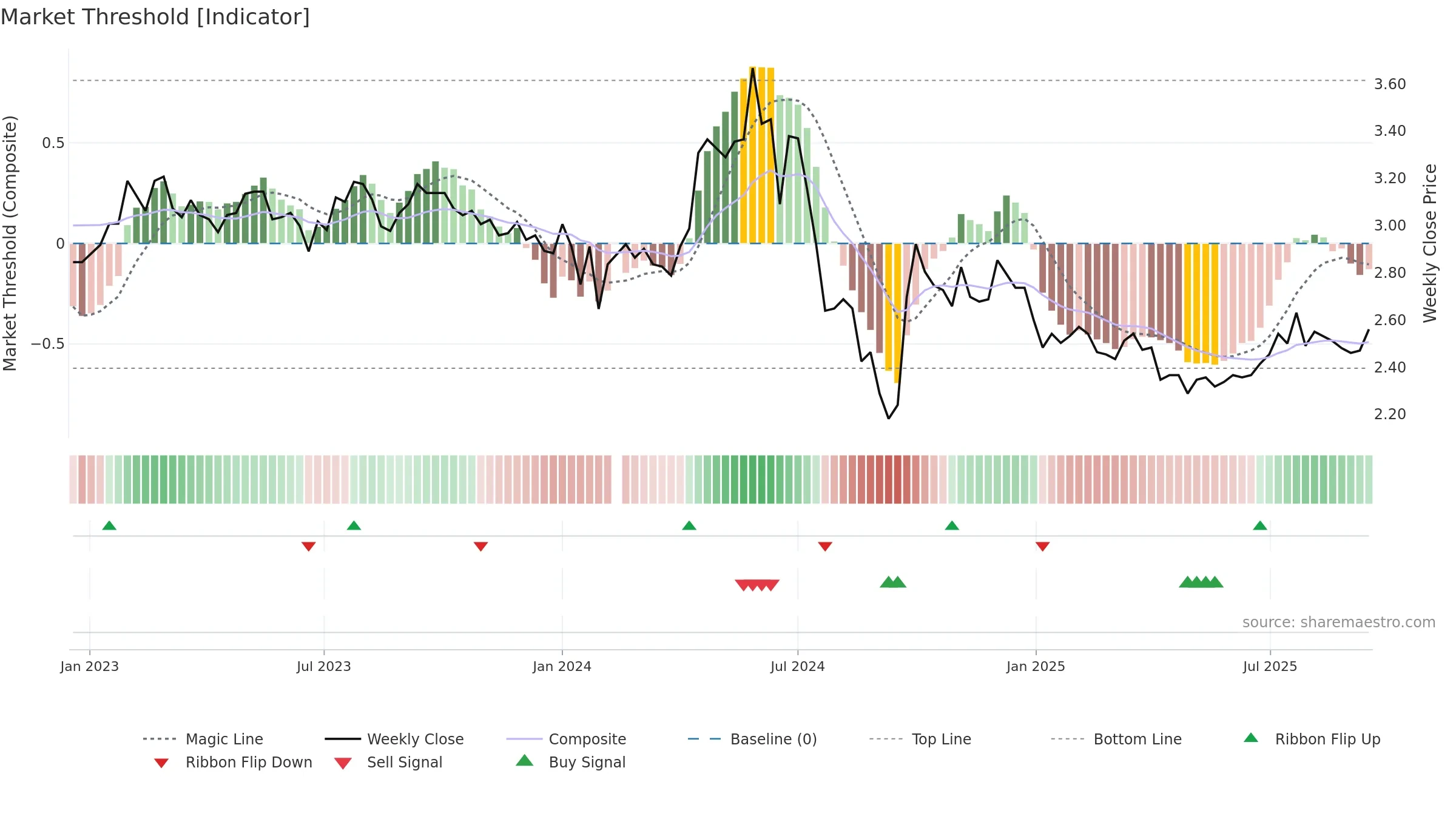Click the green buy signal cluster before Jul 2025
This screenshot has width=1456, height=819.
point(1201,582)
